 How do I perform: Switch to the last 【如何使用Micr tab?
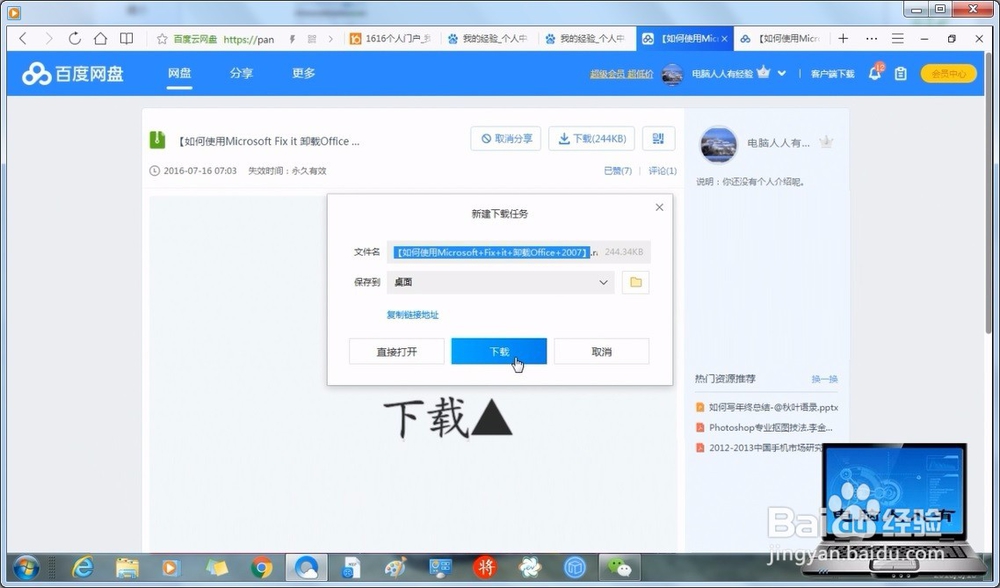pos(781,39)
